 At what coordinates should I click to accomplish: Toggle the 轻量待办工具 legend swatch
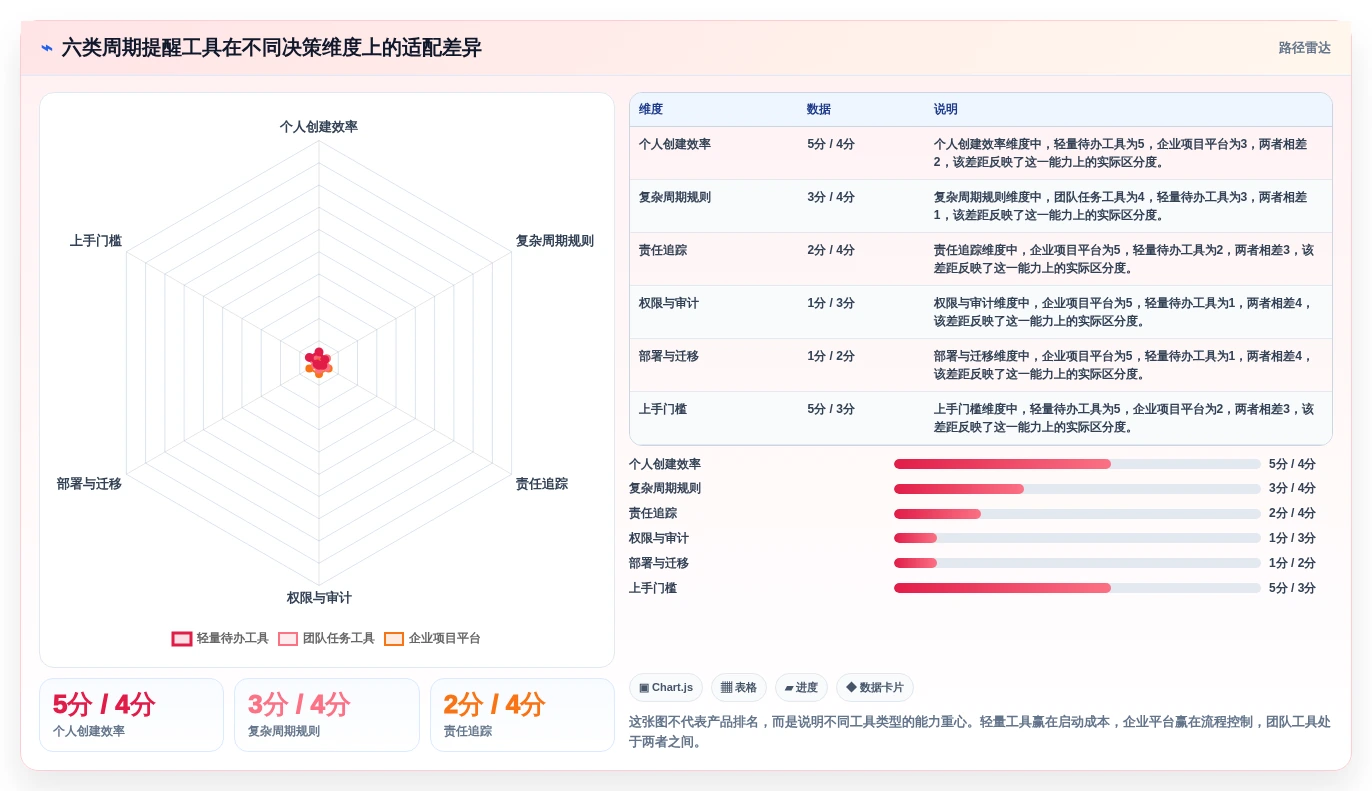point(182,639)
